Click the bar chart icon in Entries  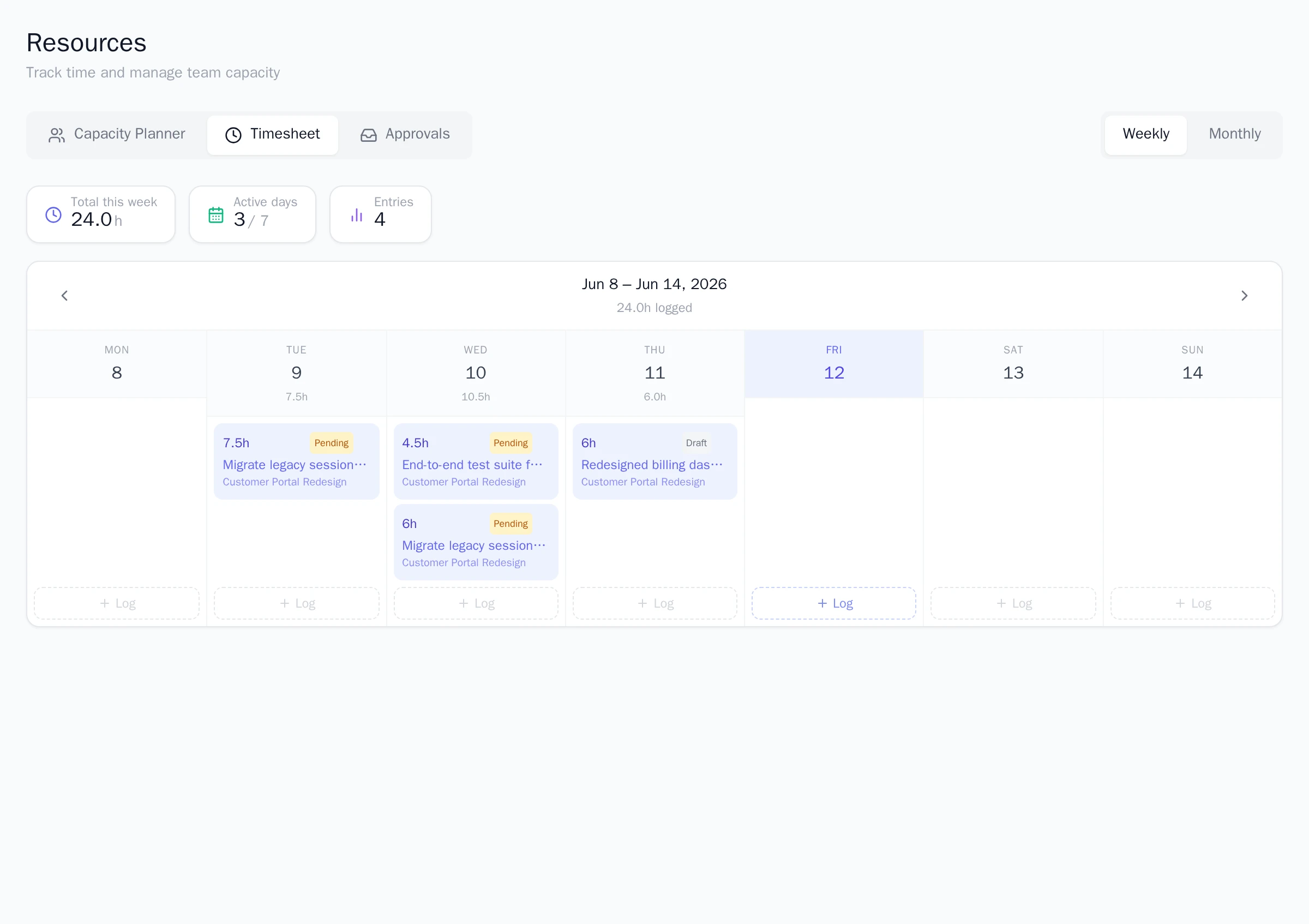pos(356,214)
